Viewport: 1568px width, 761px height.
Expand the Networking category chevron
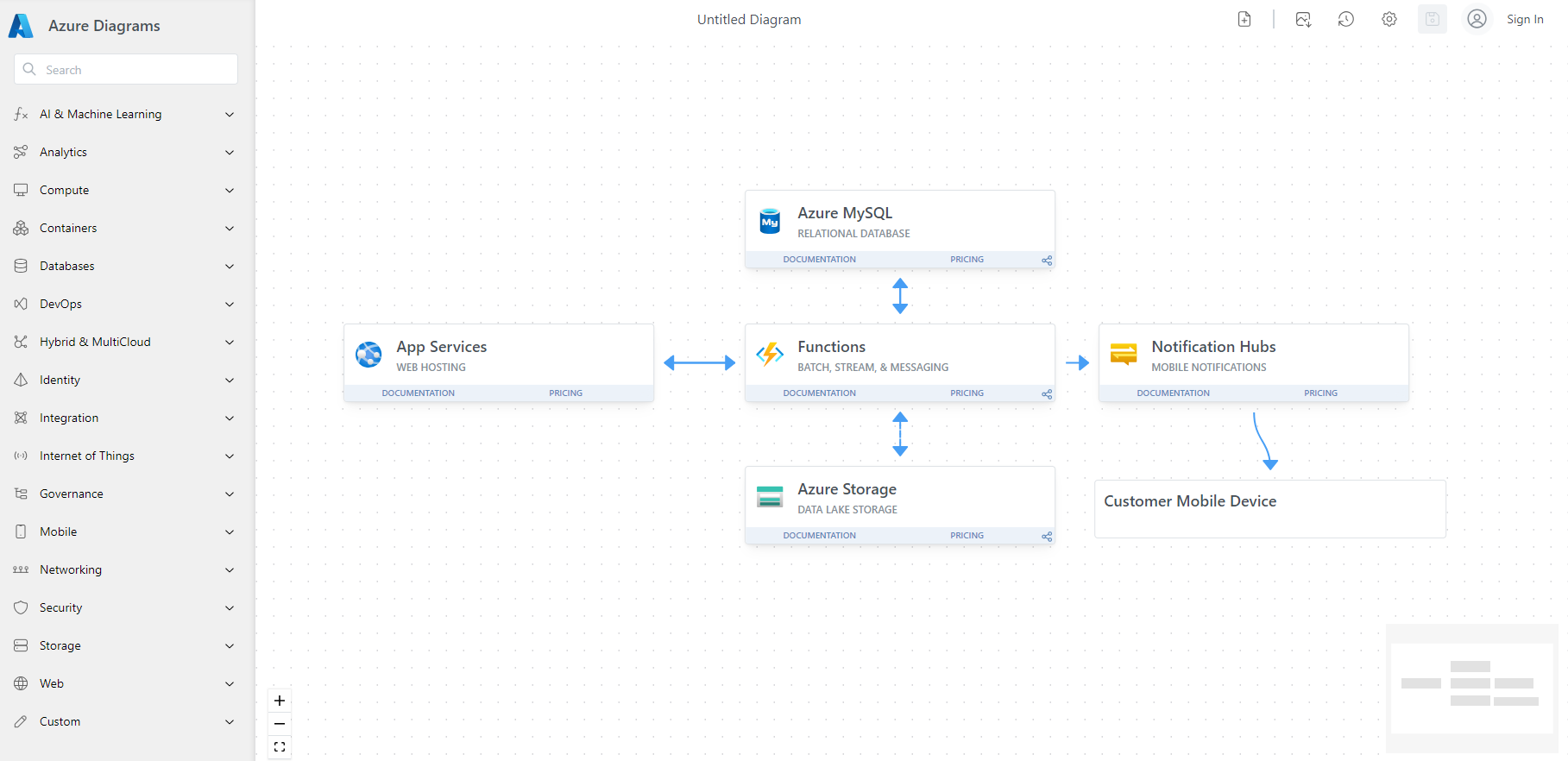tap(230, 569)
